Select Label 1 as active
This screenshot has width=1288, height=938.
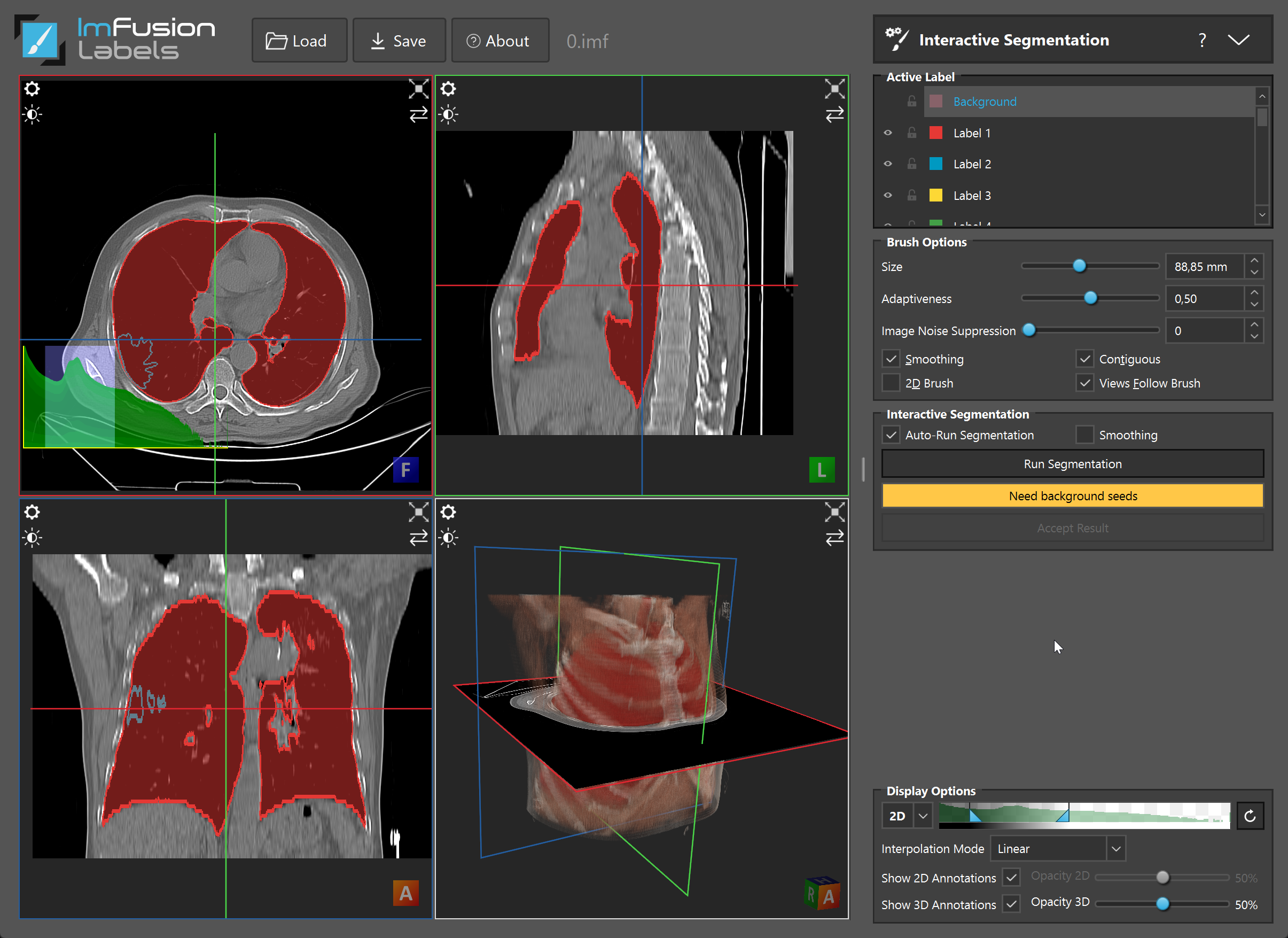click(1089, 133)
